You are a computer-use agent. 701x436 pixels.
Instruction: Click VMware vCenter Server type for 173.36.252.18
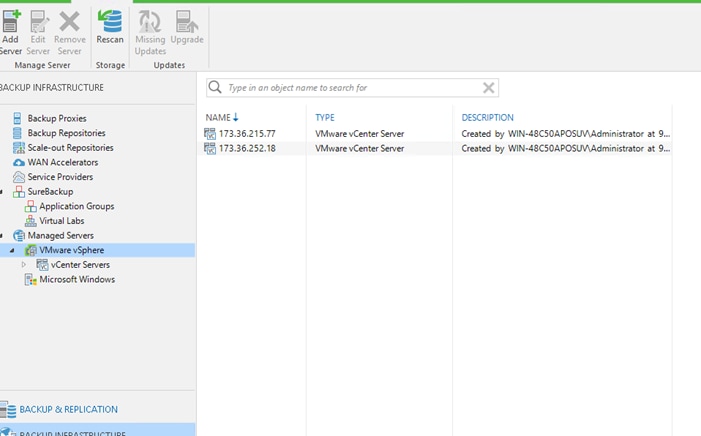[359, 148]
